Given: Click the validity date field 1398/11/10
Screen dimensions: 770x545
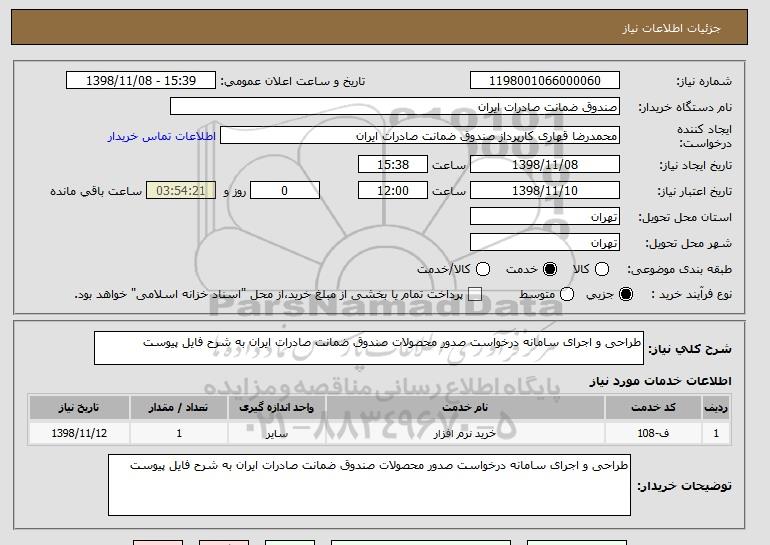Looking at the screenshot, I should tap(545, 191).
